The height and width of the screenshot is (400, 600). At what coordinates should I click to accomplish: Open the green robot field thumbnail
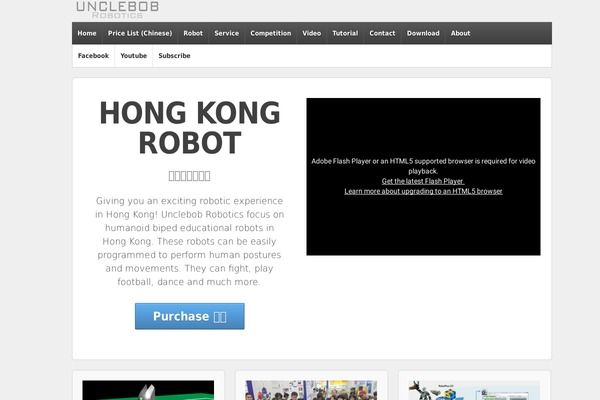[148, 390]
